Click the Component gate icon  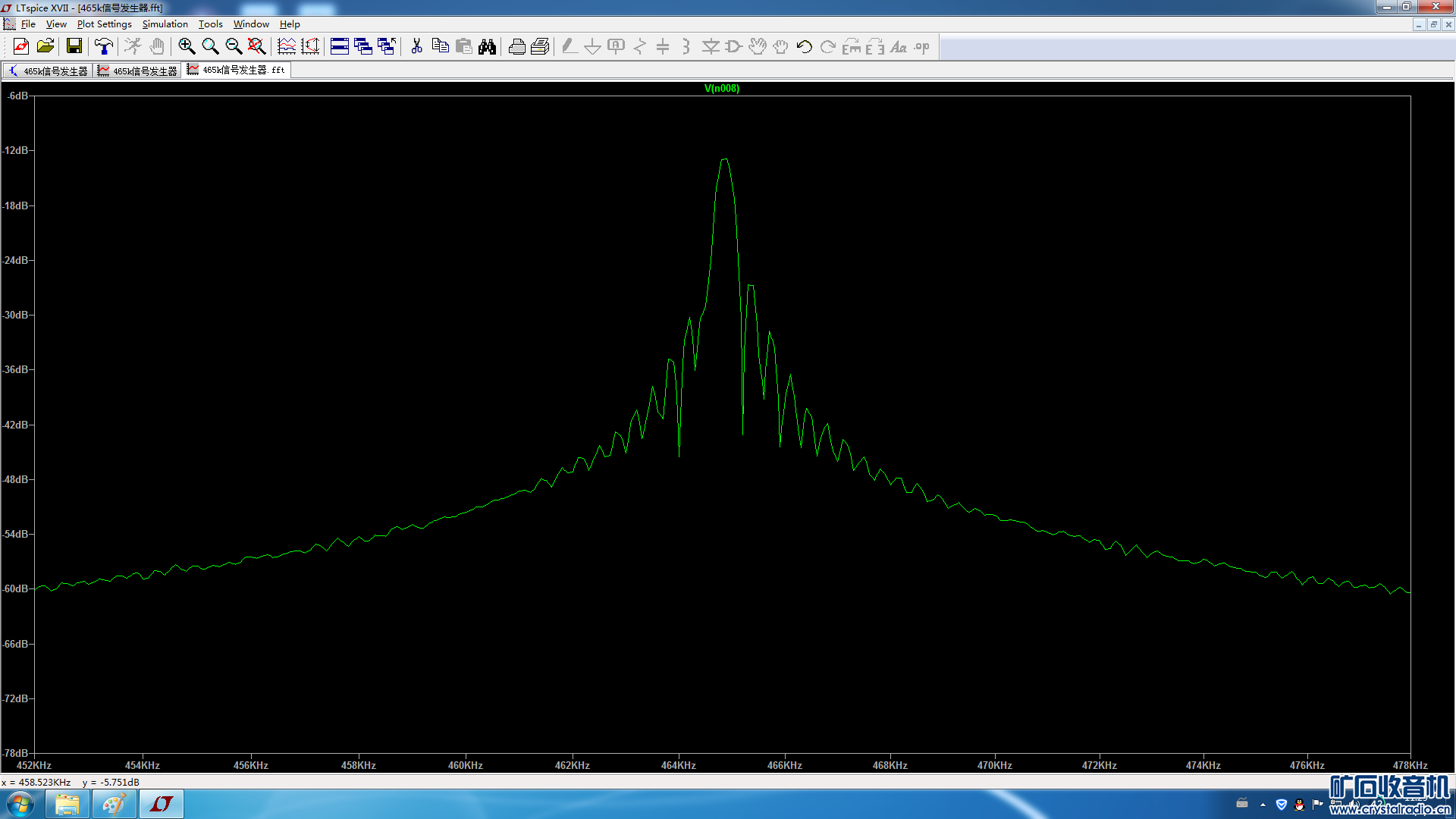pyautogui.click(x=733, y=47)
